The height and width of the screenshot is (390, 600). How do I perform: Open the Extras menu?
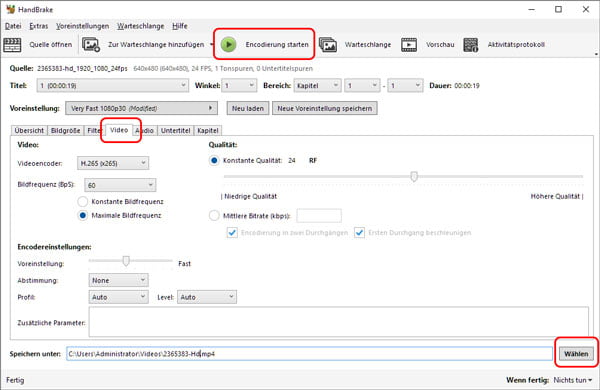tap(39, 26)
